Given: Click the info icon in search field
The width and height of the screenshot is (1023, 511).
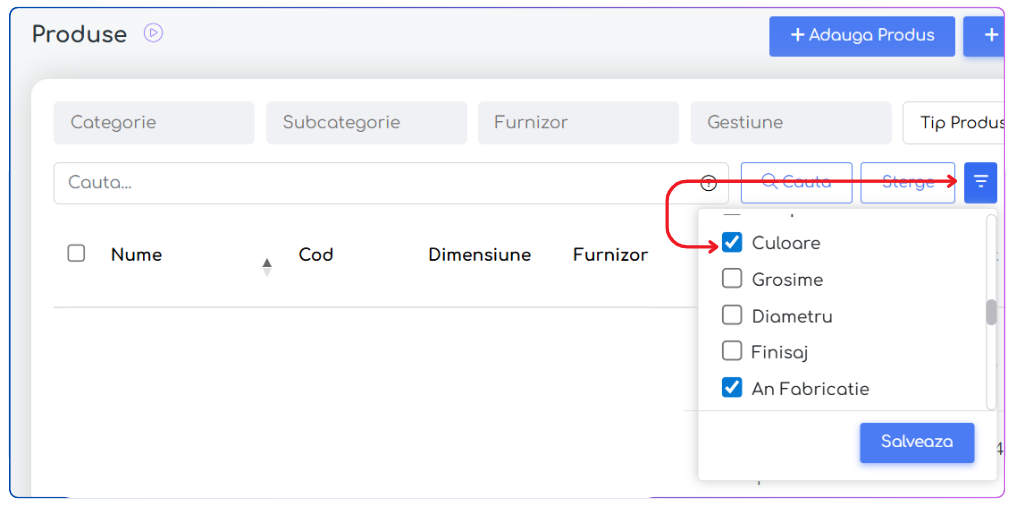Looking at the screenshot, I should [x=709, y=183].
